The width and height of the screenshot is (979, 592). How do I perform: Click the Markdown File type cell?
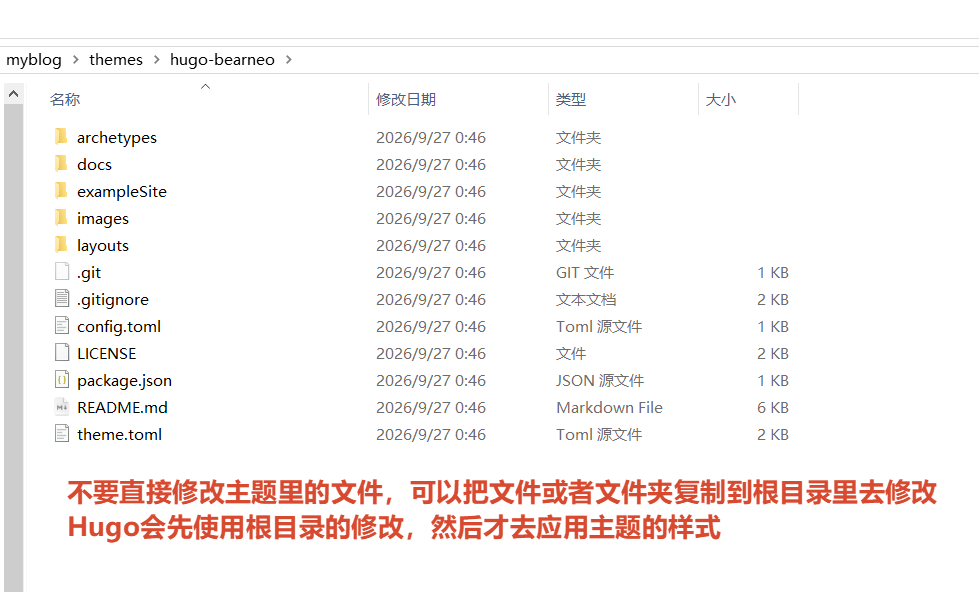pos(609,408)
